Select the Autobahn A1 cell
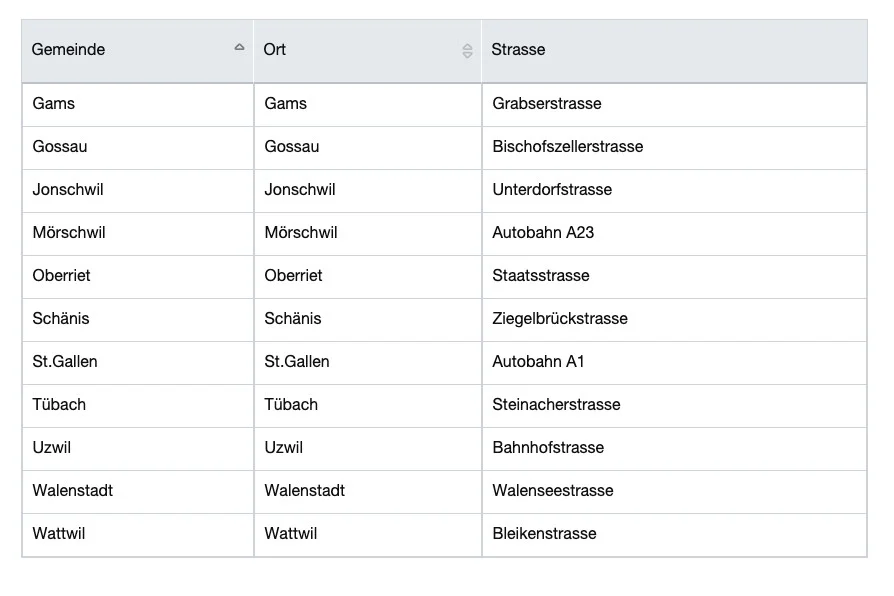 click(x=674, y=363)
